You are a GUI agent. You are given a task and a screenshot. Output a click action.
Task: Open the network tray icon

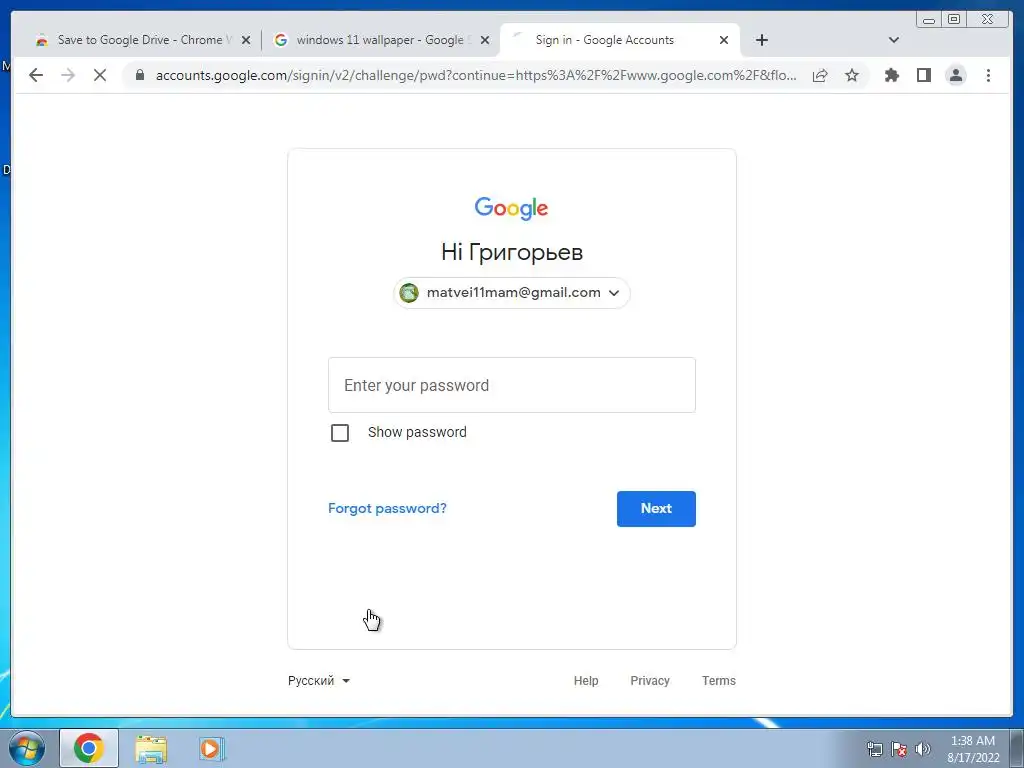(x=874, y=749)
